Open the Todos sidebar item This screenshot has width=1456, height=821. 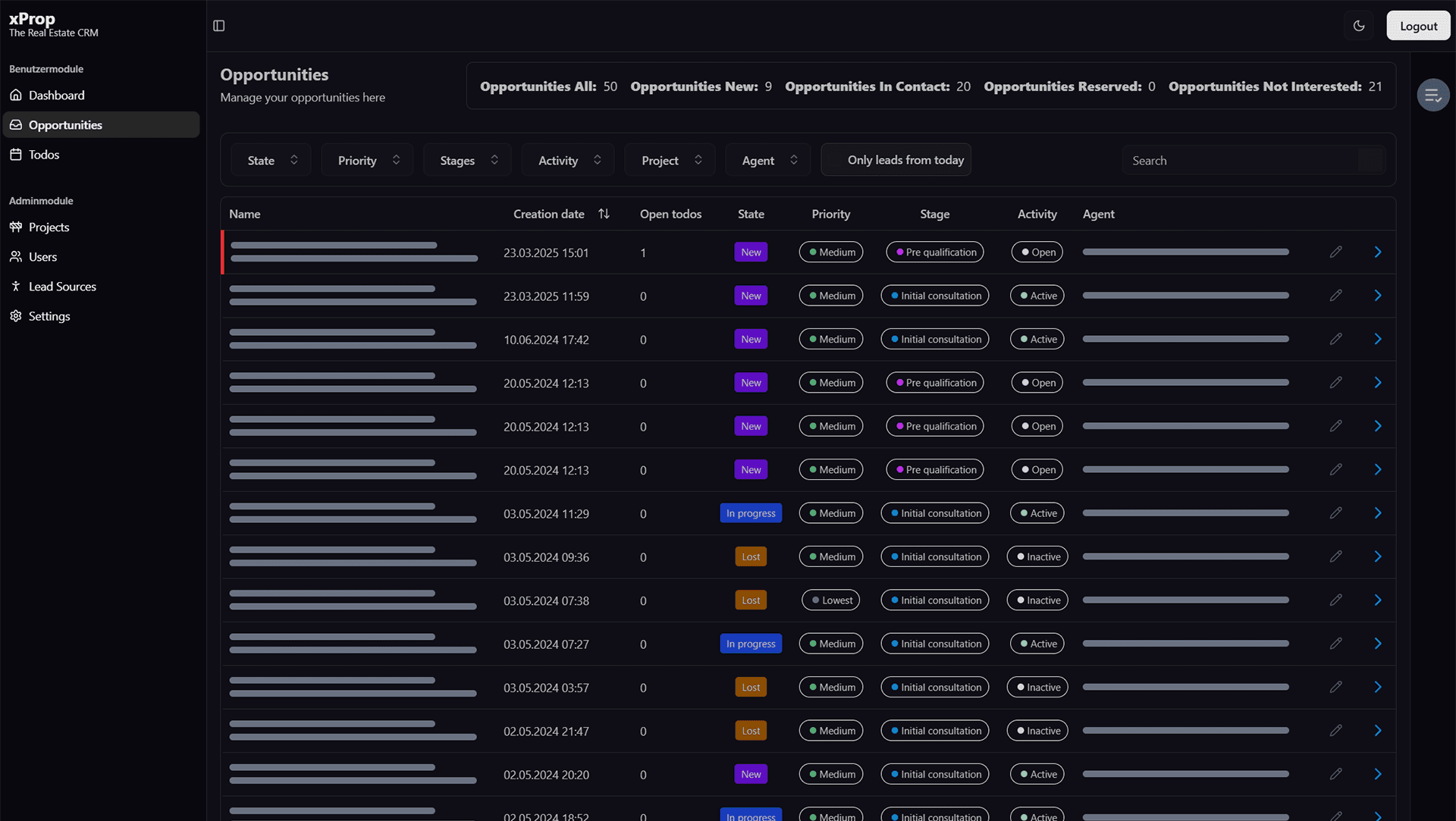pos(43,155)
